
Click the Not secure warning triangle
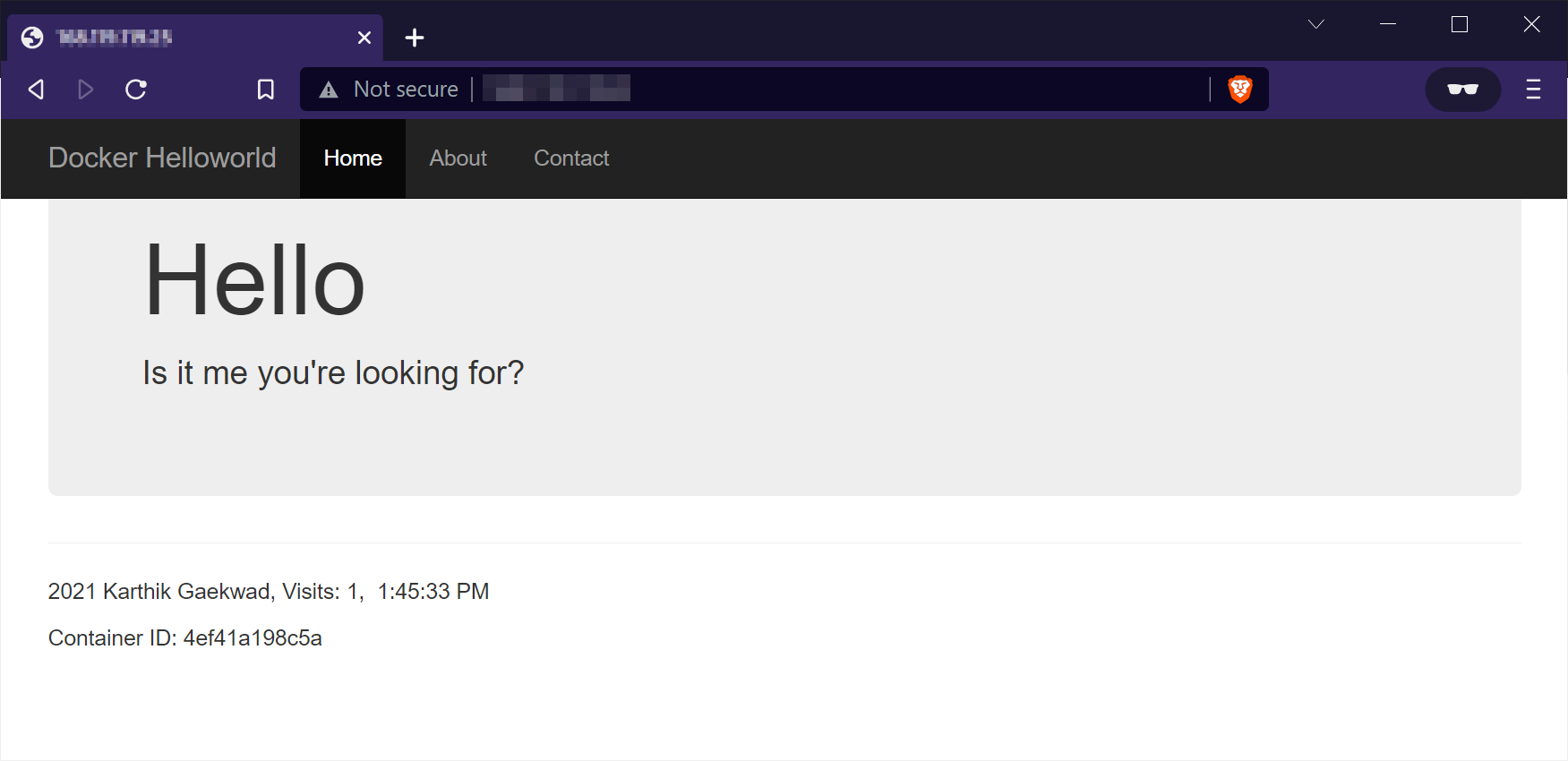tap(329, 89)
